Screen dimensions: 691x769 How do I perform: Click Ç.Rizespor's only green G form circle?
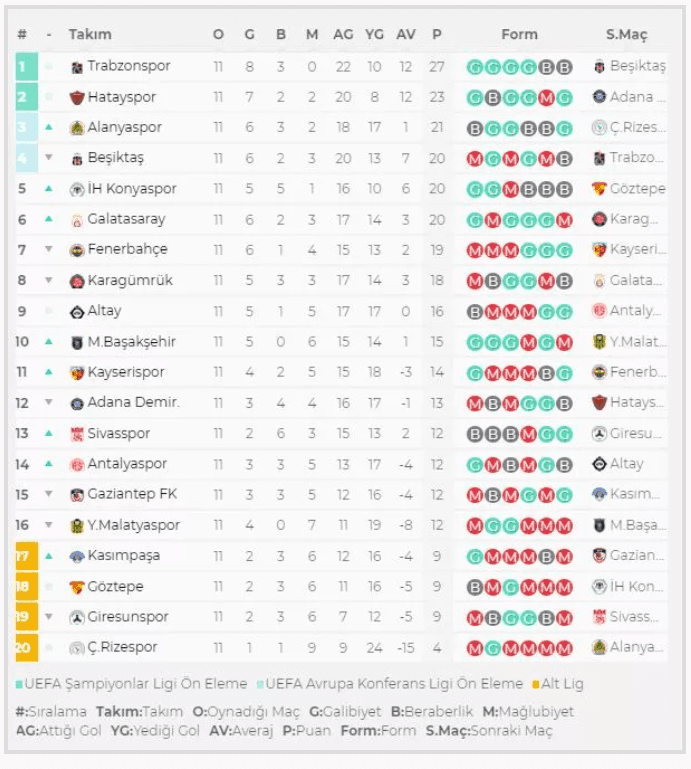coord(494,648)
